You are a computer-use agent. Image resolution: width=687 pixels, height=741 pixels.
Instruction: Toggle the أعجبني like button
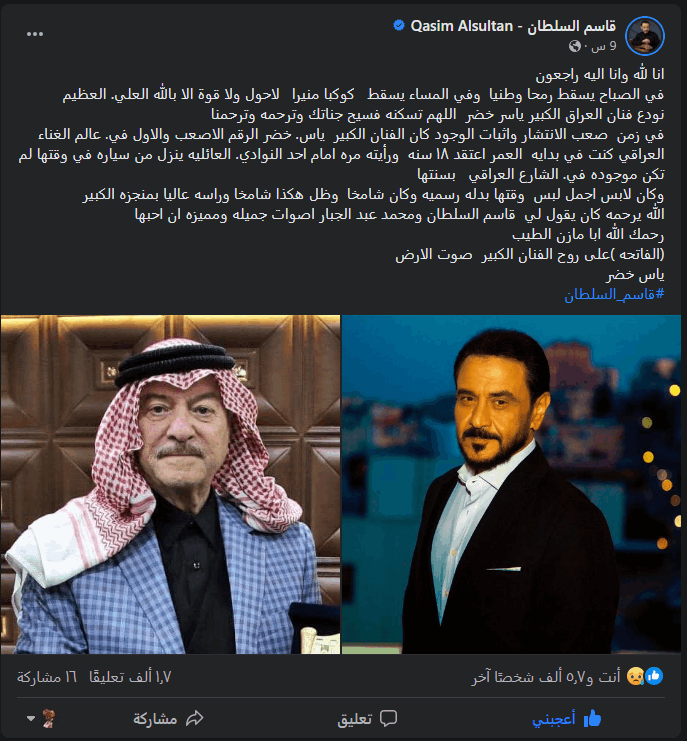click(x=567, y=719)
